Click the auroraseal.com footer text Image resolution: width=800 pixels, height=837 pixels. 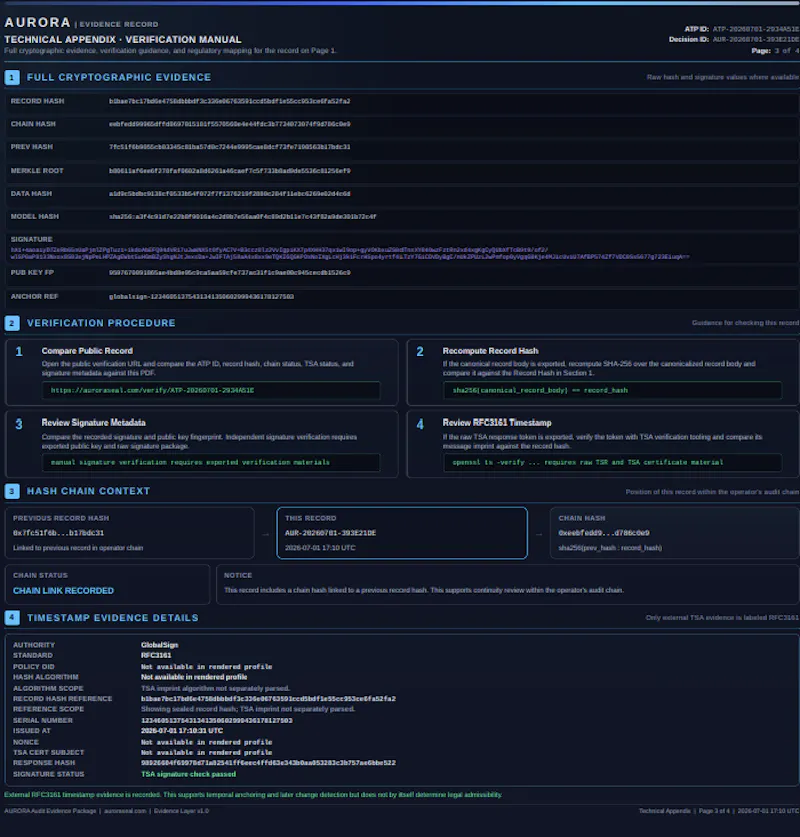(x=125, y=811)
